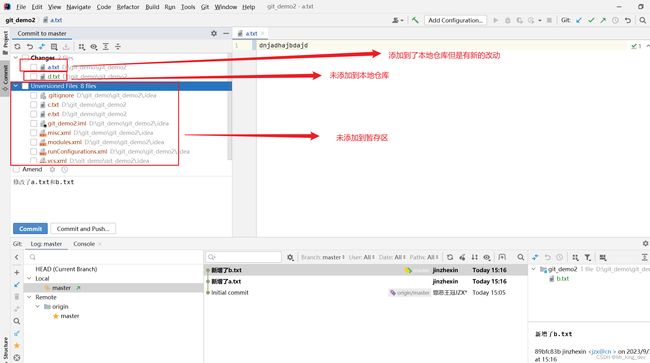Open the Git menu
Screen dimensions: 650x363
(x=205, y=7)
